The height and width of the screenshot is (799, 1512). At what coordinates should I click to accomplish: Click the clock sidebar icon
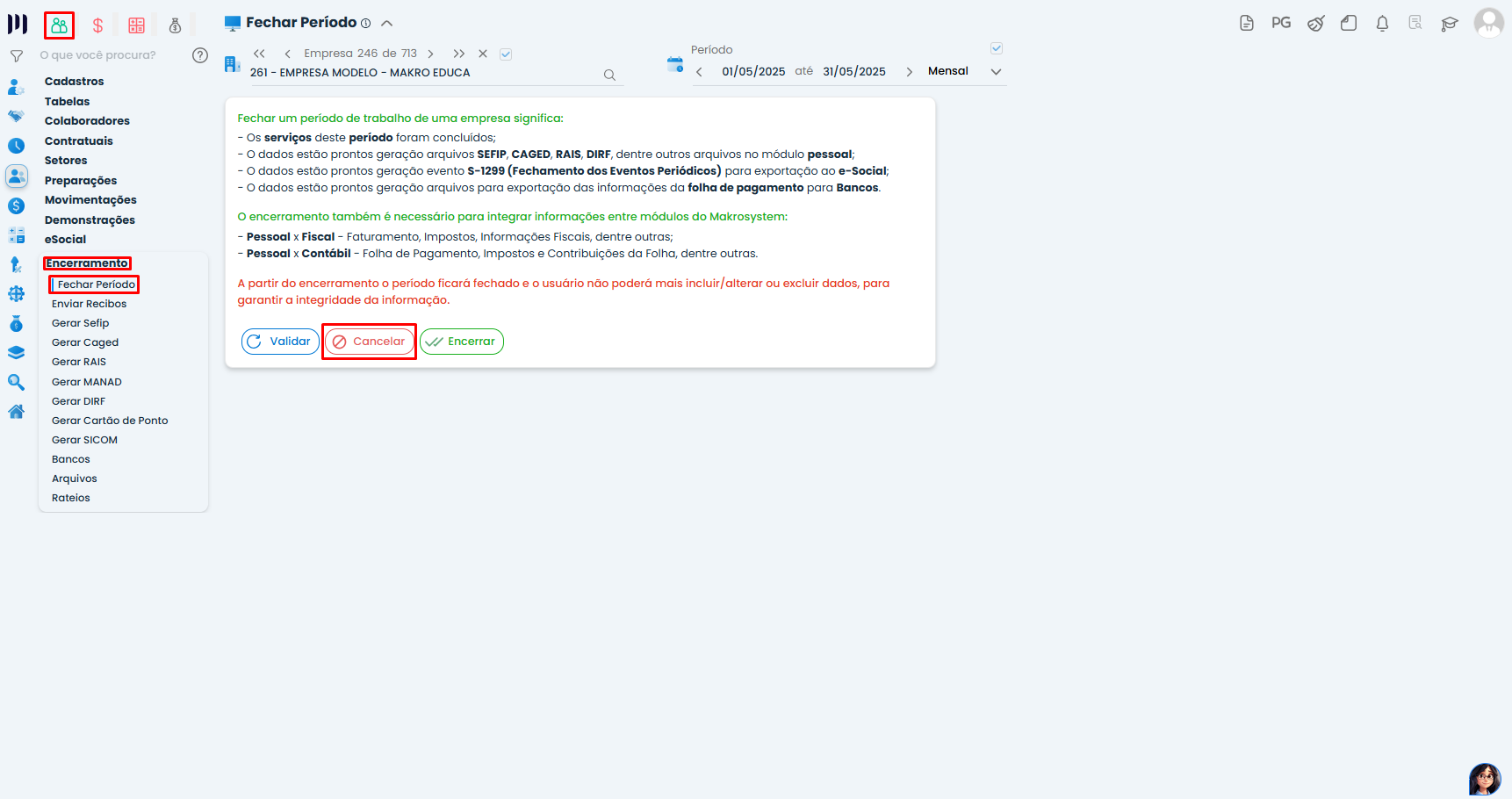pos(16,146)
